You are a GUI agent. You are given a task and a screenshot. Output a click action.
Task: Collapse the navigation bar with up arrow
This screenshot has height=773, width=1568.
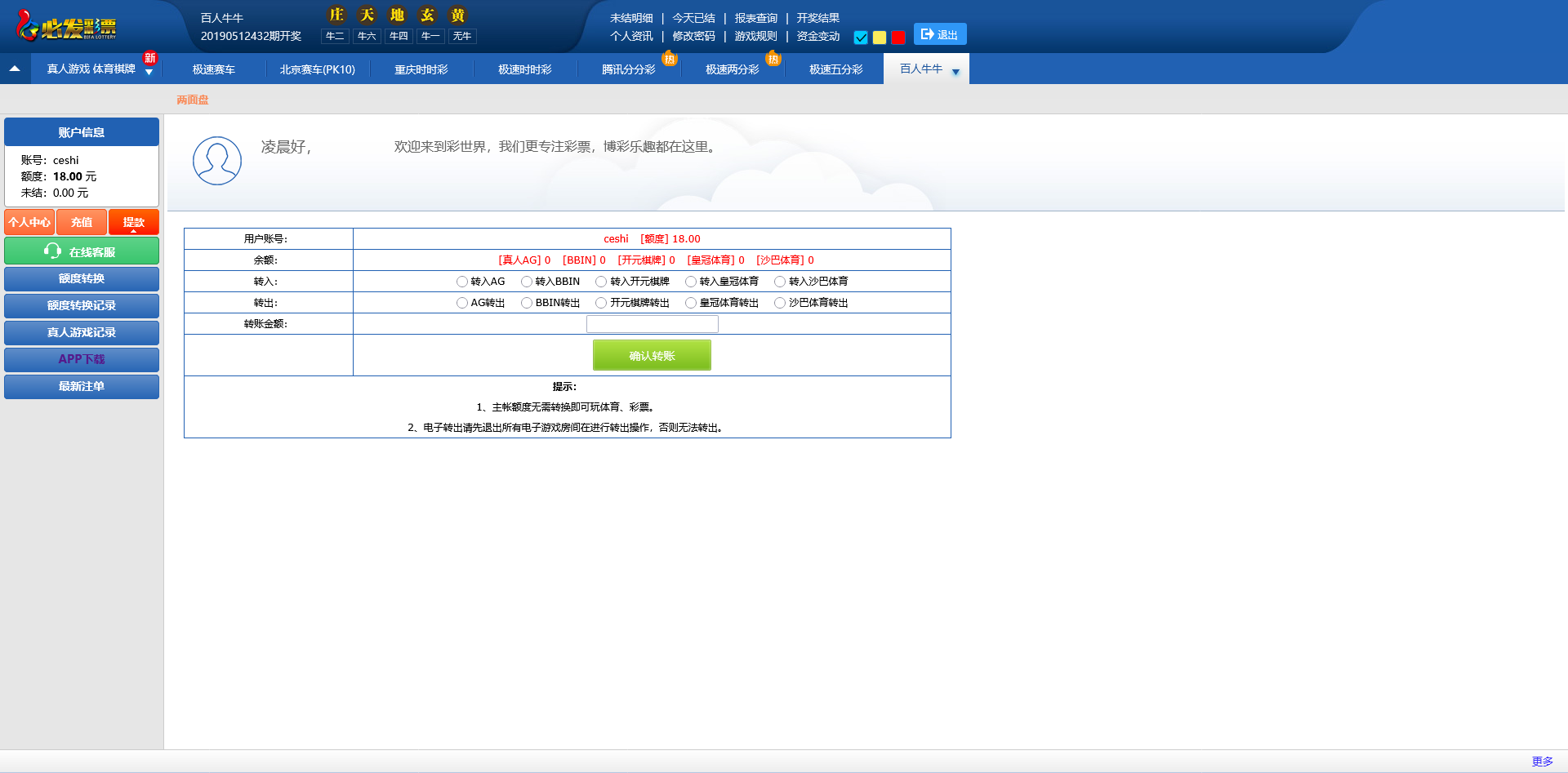15,69
